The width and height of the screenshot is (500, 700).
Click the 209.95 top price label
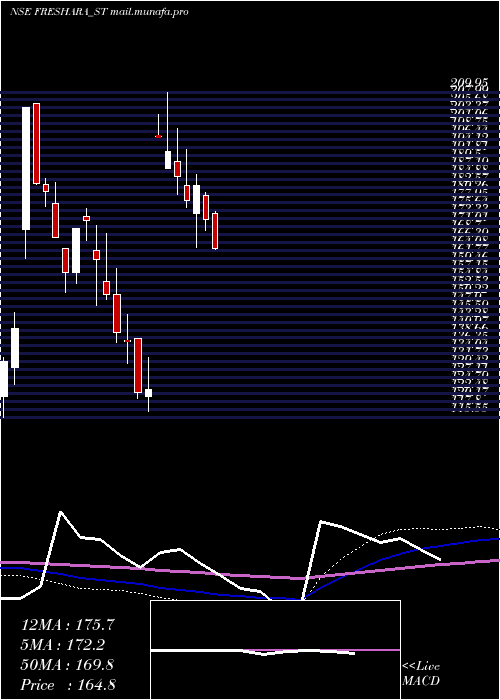(468, 83)
